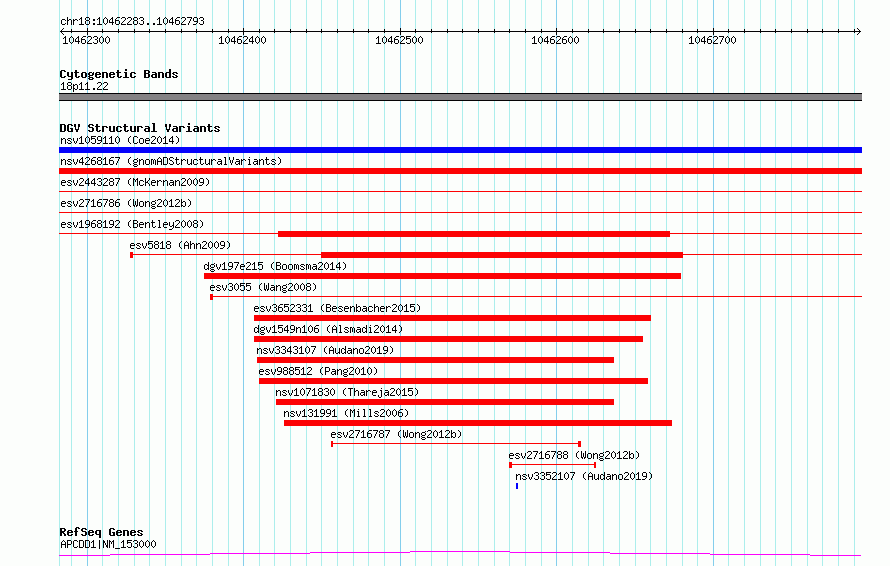Select the esv988512 red variant bar

pyautogui.click(x=454, y=381)
